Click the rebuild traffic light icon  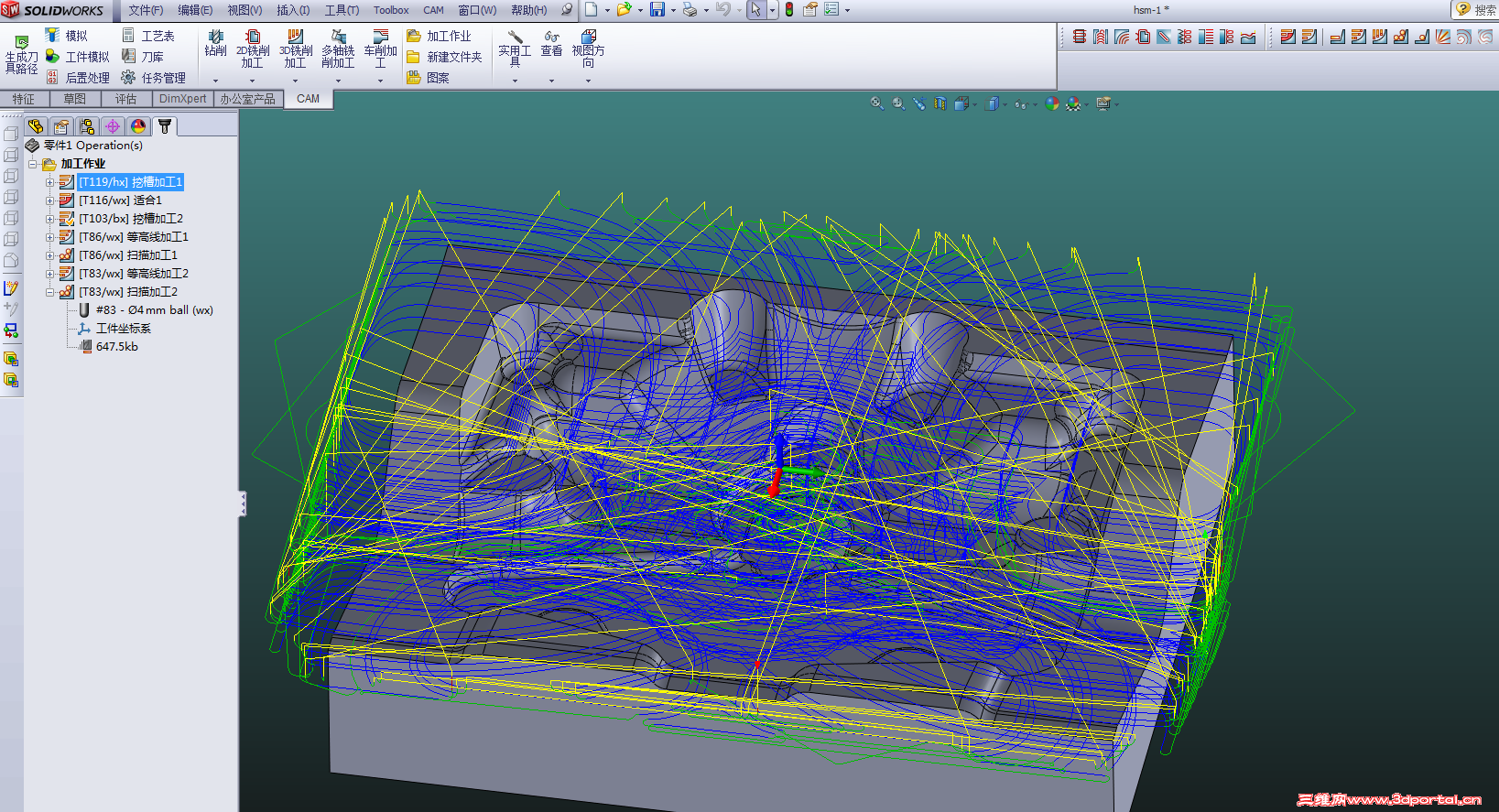click(x=789, y=10)
